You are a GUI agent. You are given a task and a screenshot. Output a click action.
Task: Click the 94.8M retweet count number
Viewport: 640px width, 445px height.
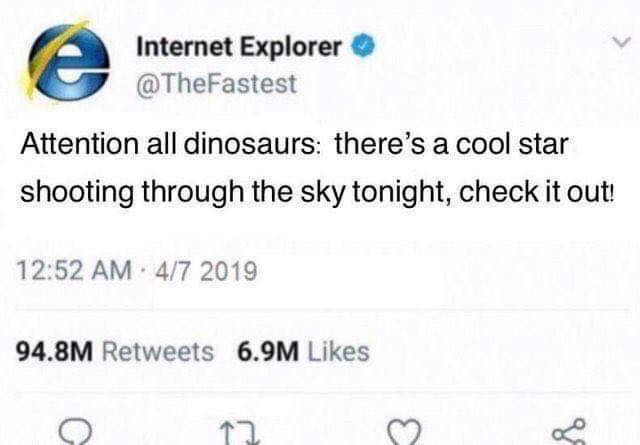(59, 352)
